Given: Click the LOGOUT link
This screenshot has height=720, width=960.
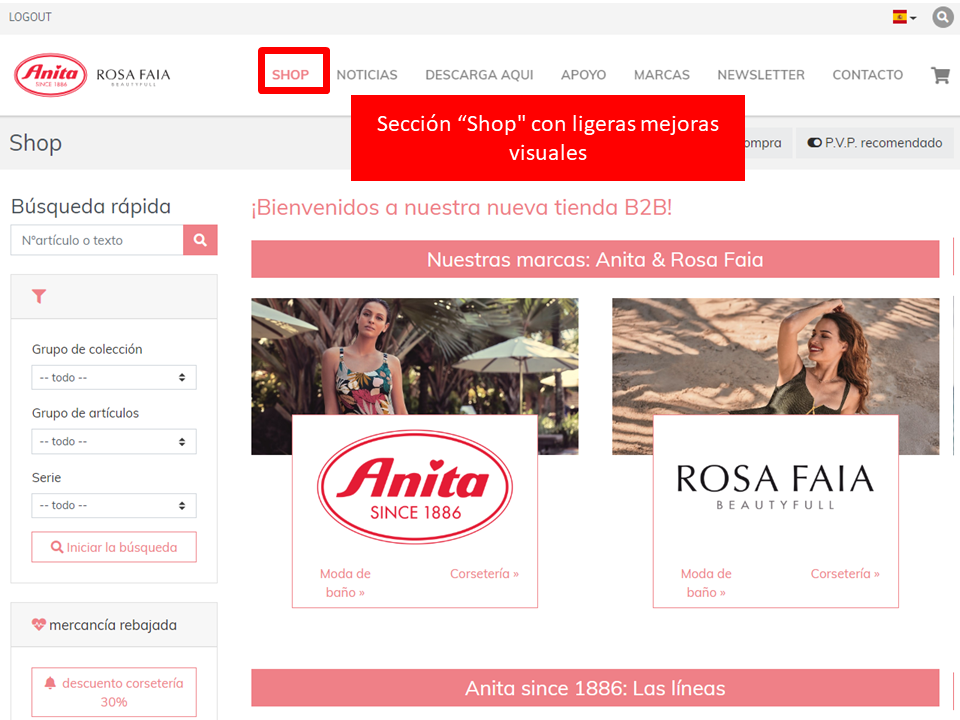Looking at the screenshot, I should point(30,17).
